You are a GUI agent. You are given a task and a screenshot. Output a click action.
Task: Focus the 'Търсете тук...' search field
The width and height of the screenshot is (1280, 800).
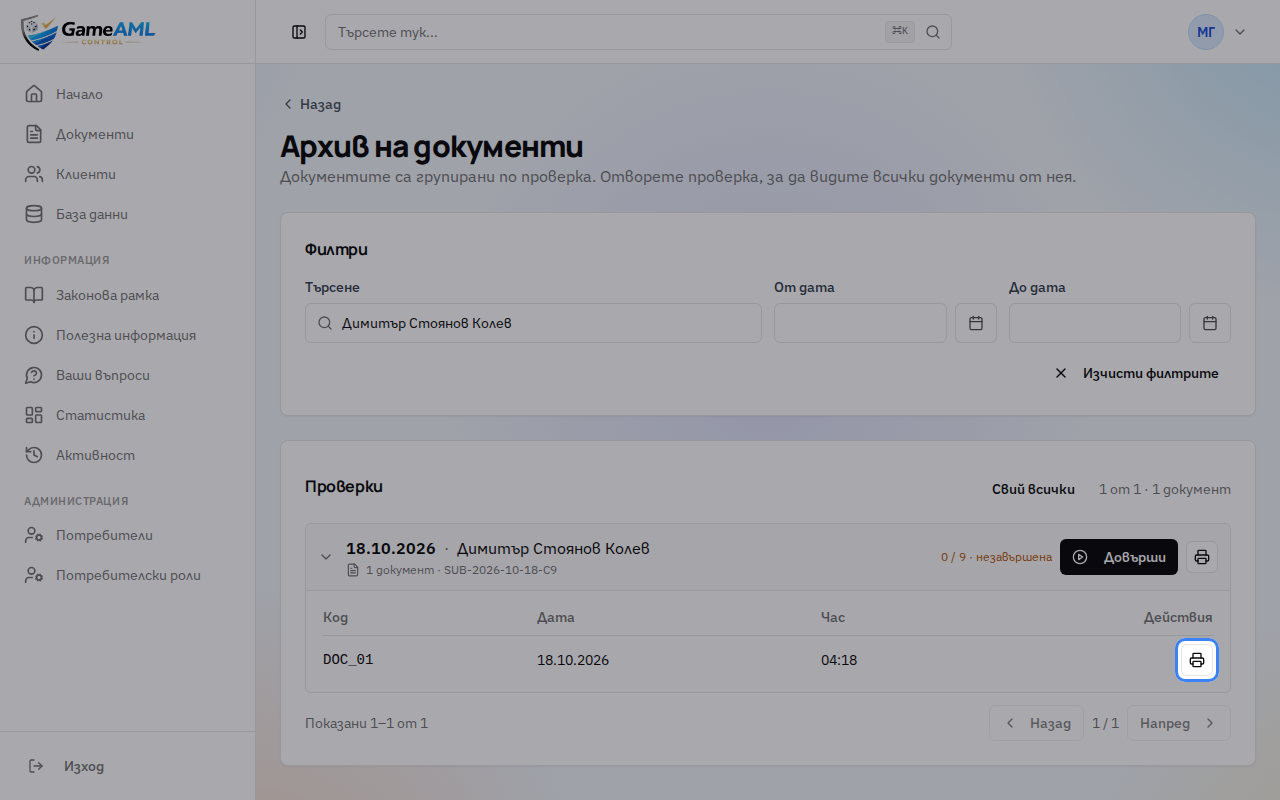coord(638,32)
